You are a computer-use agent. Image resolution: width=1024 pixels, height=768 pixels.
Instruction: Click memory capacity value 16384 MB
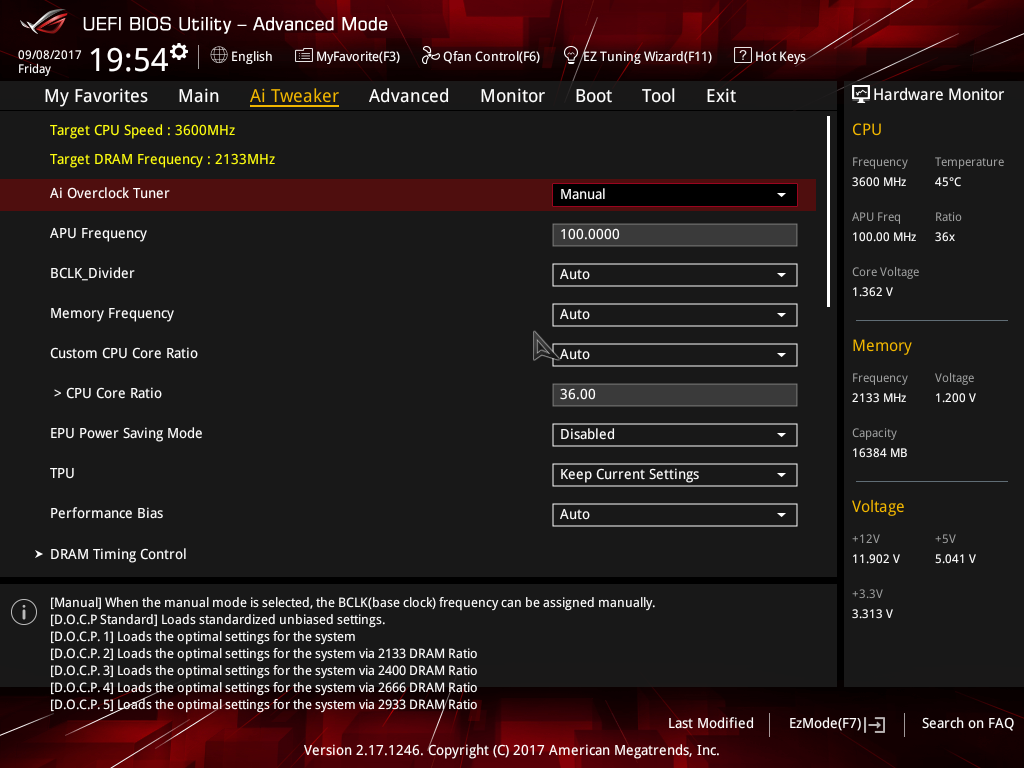coord(880,453)
